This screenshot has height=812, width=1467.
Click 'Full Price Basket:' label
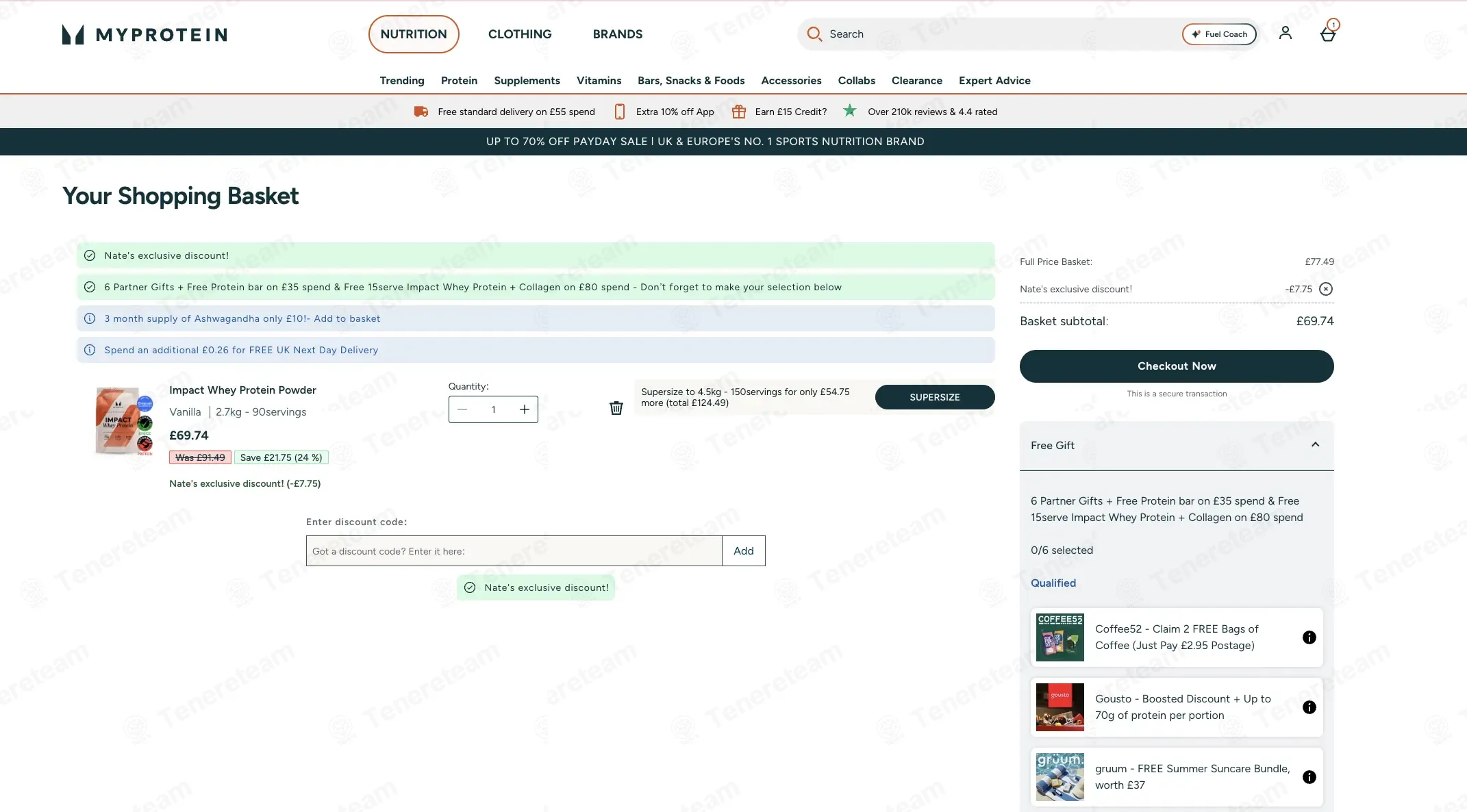(1056, 262)
